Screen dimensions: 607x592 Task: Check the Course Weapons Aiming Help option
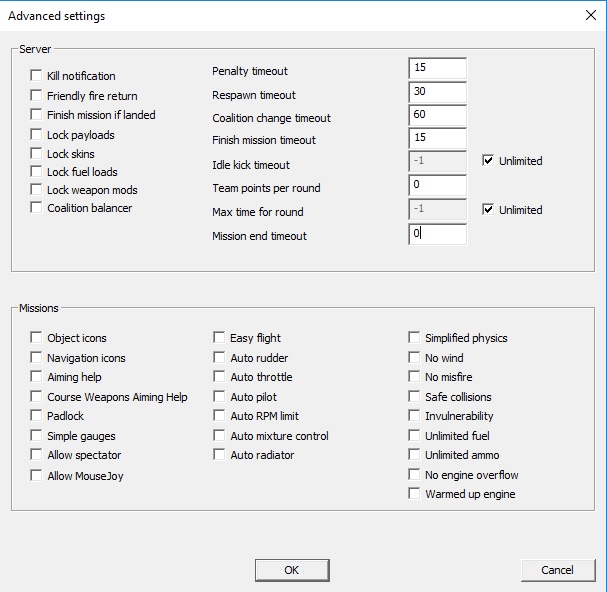[36, 396]
